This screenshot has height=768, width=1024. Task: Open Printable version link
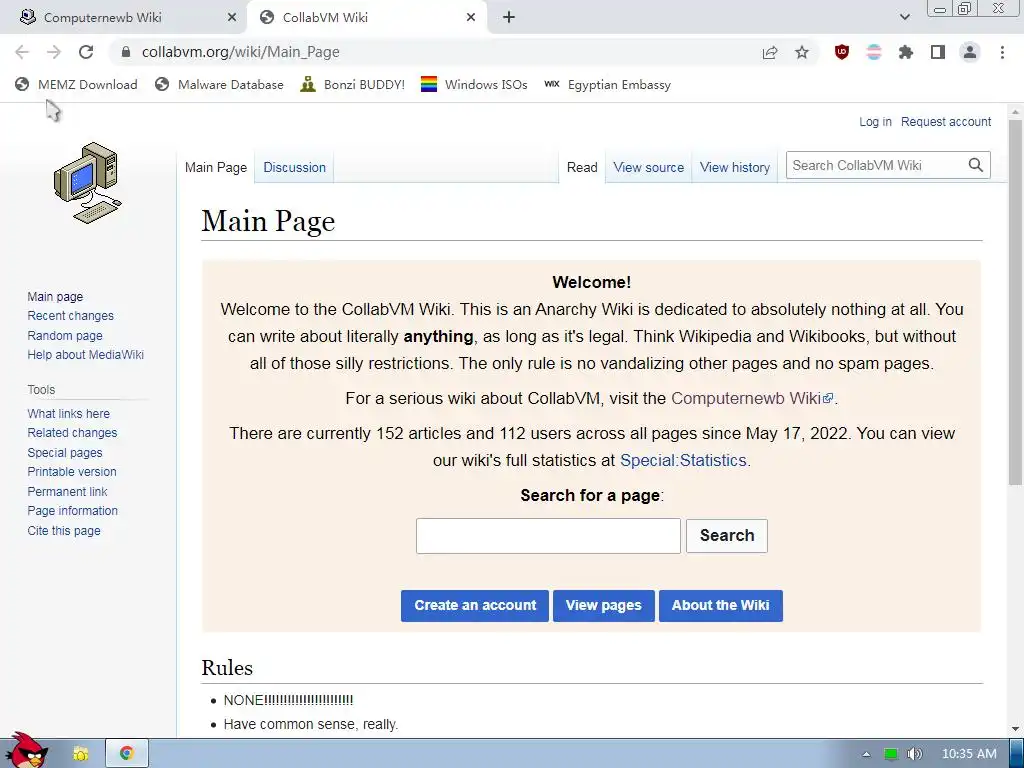pos(72,472)
